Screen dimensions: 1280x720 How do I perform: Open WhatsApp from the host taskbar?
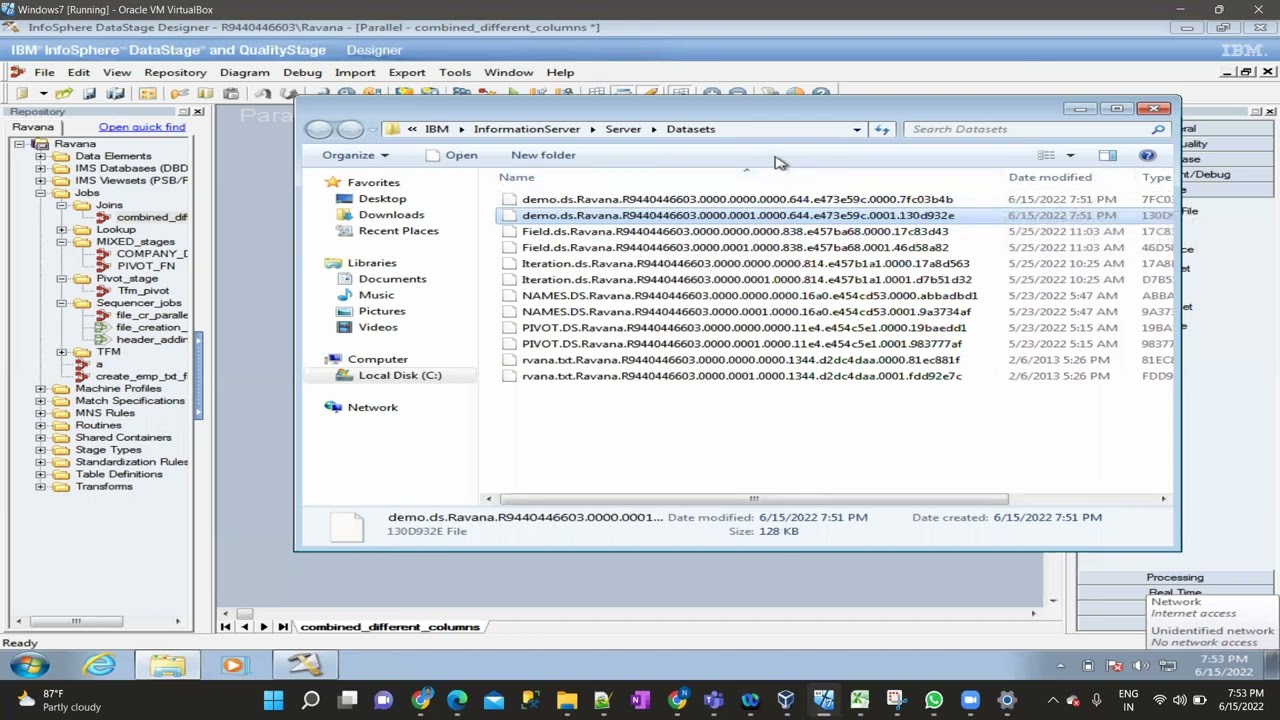tap(933, 700)
